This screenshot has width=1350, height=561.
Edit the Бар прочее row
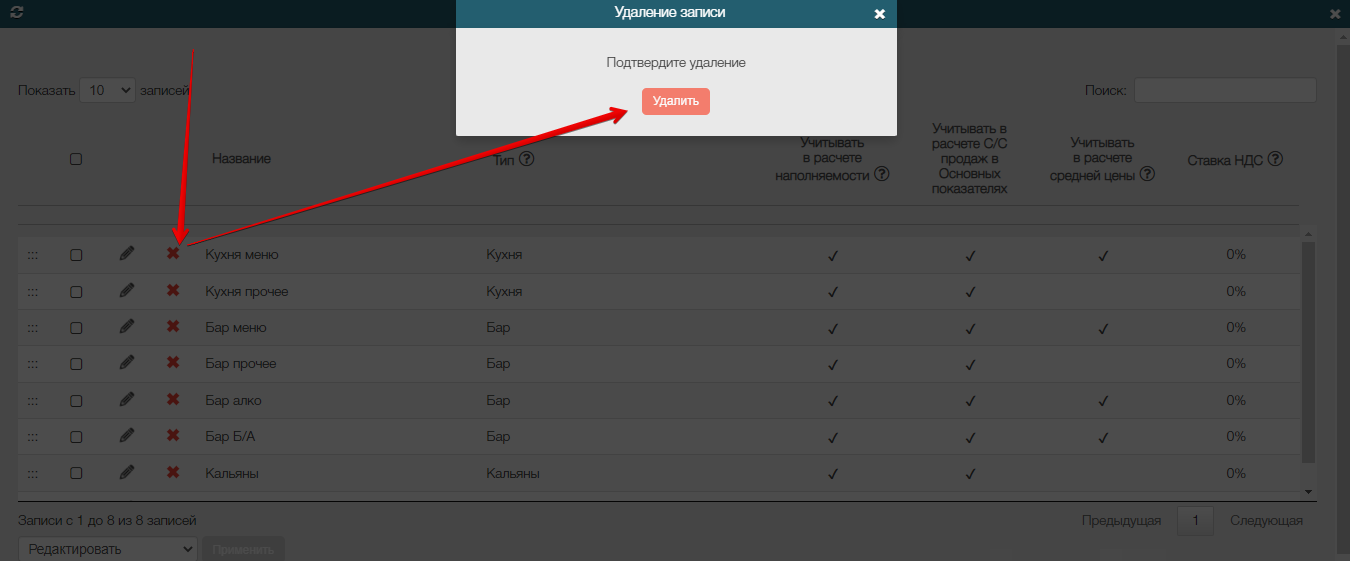click(x=126, y=363)
